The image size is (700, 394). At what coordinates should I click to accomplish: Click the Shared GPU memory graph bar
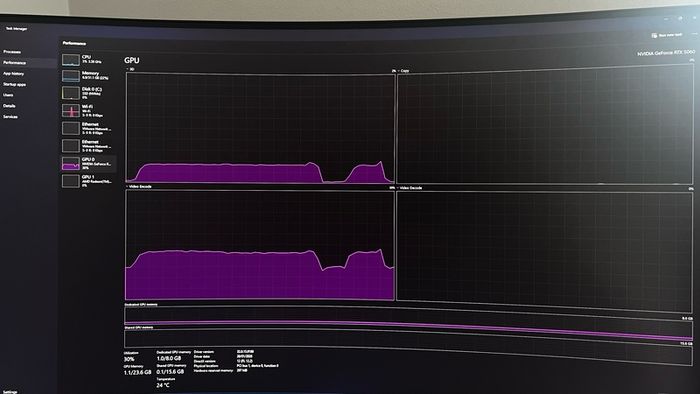coord(408,348)
